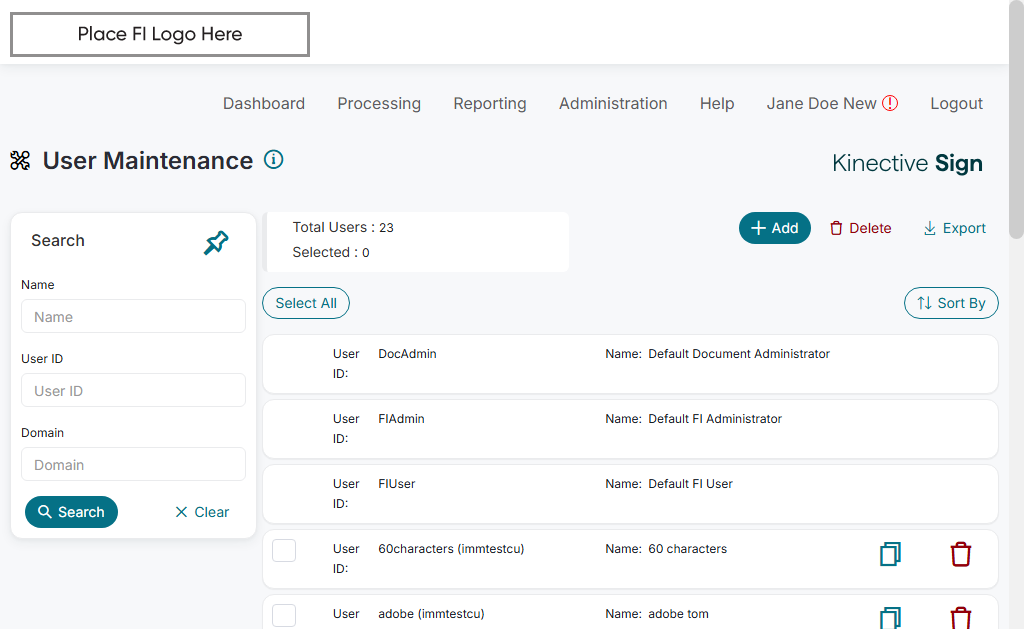Open the Processing menu

coord(379,103)
